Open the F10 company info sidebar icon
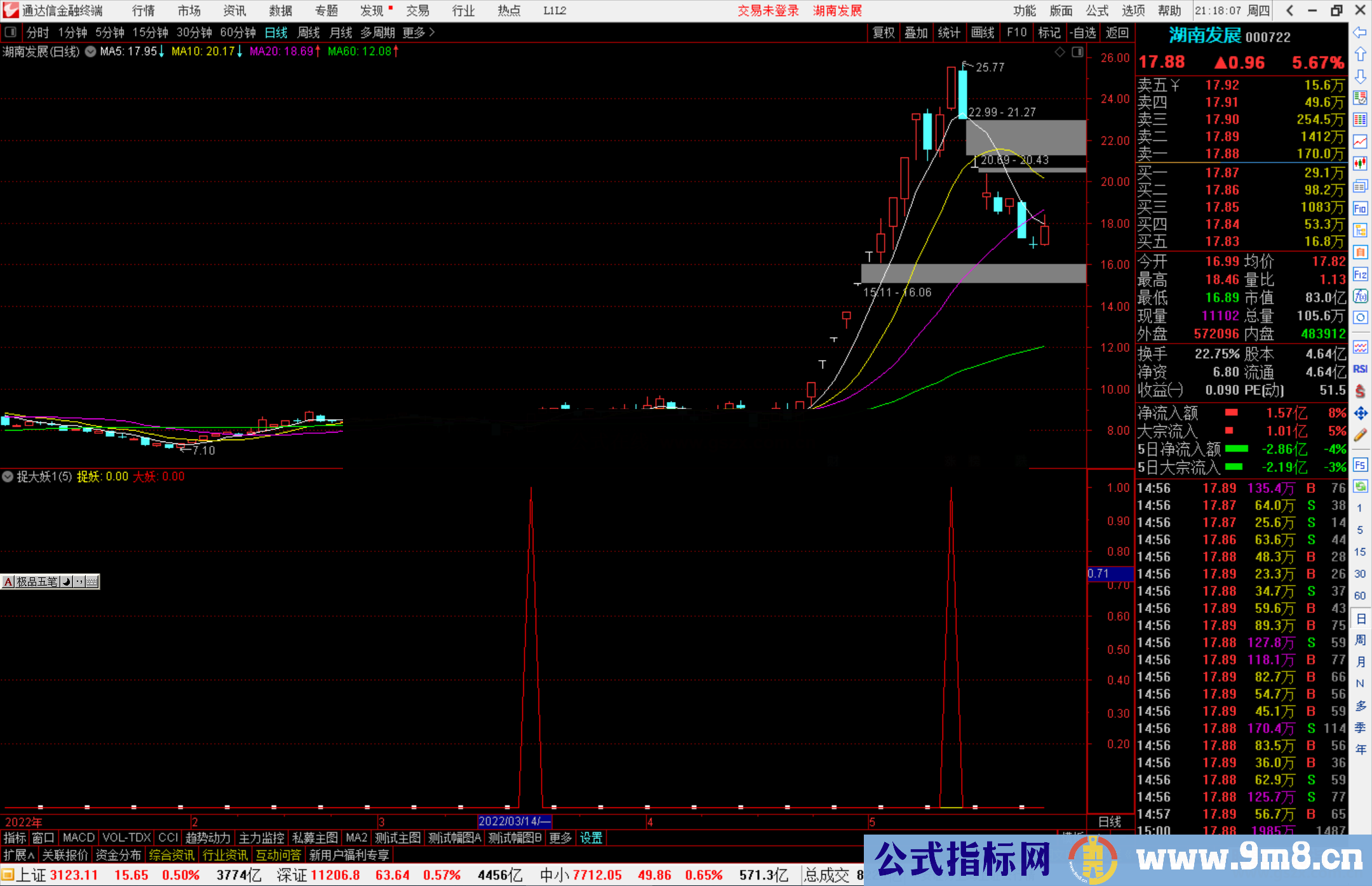The image size is (1372, 886). 1360,208
